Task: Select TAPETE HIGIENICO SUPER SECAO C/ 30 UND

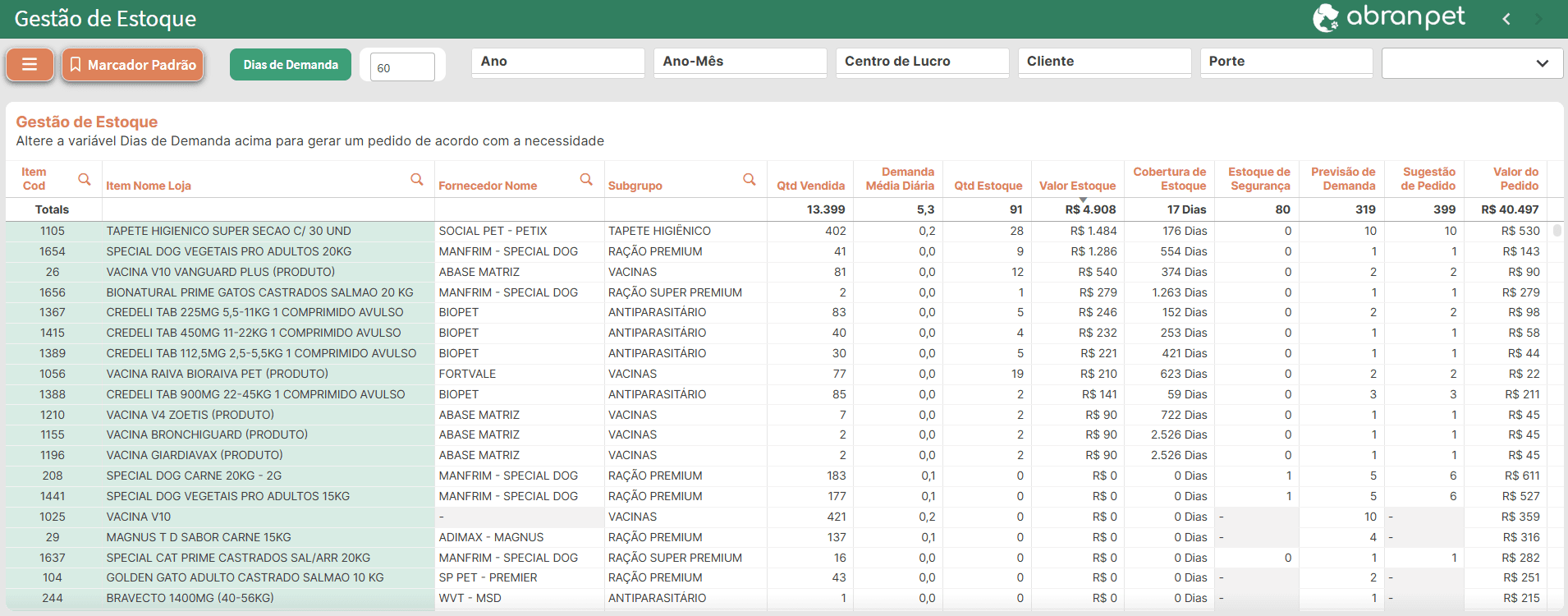Action: [229, 231]
